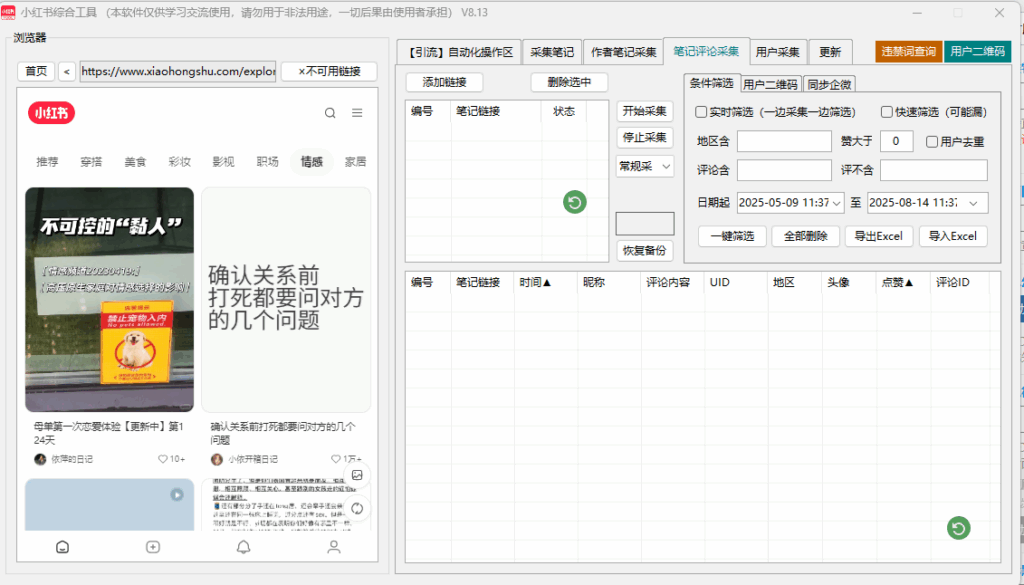Screen dimensions: 1024x585
Task: Open the notification bell icon
Action: pos(244,547)
